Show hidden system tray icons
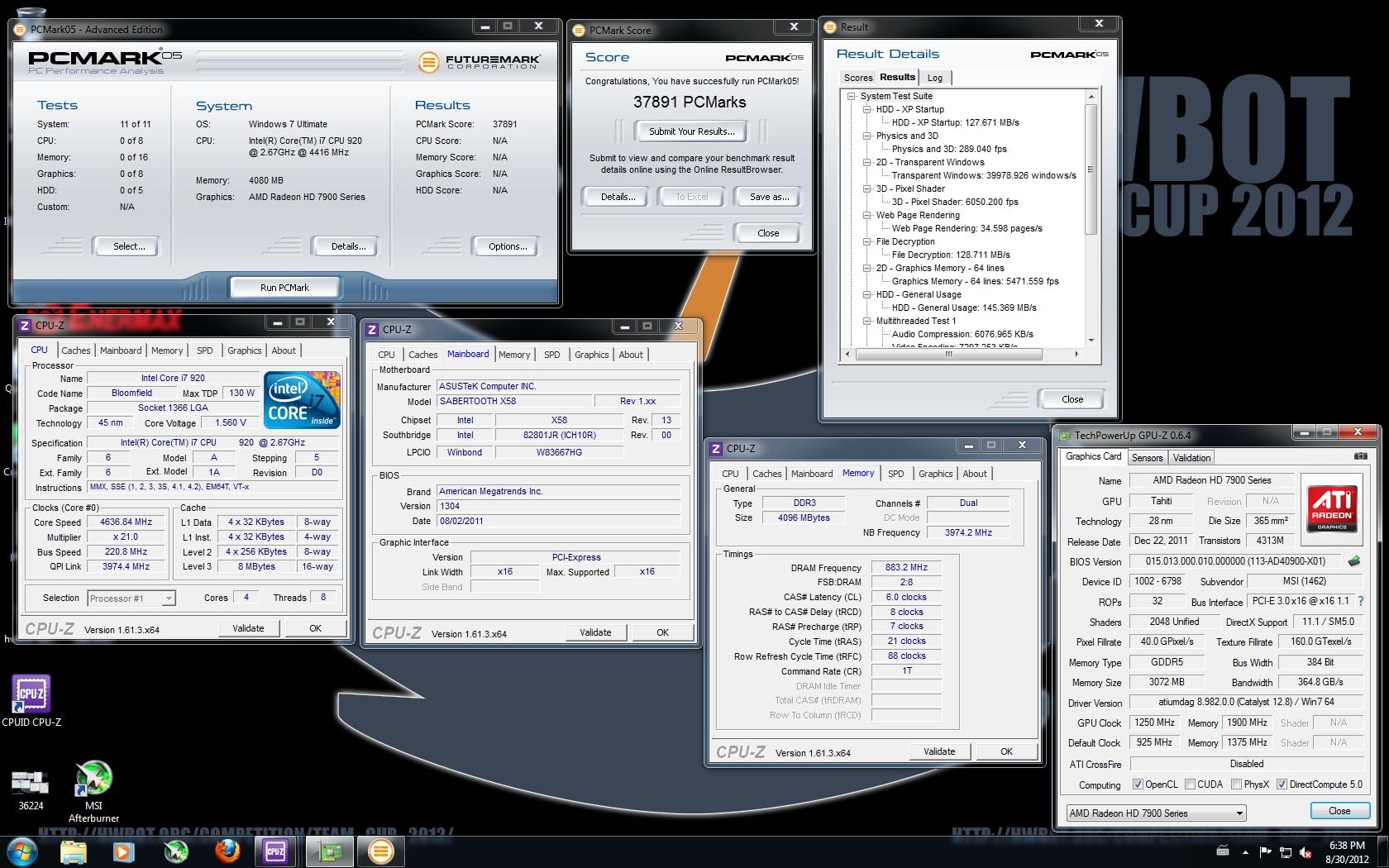Image resolution: width=1389 pixels, height=868 pixels. [1245, 851]
